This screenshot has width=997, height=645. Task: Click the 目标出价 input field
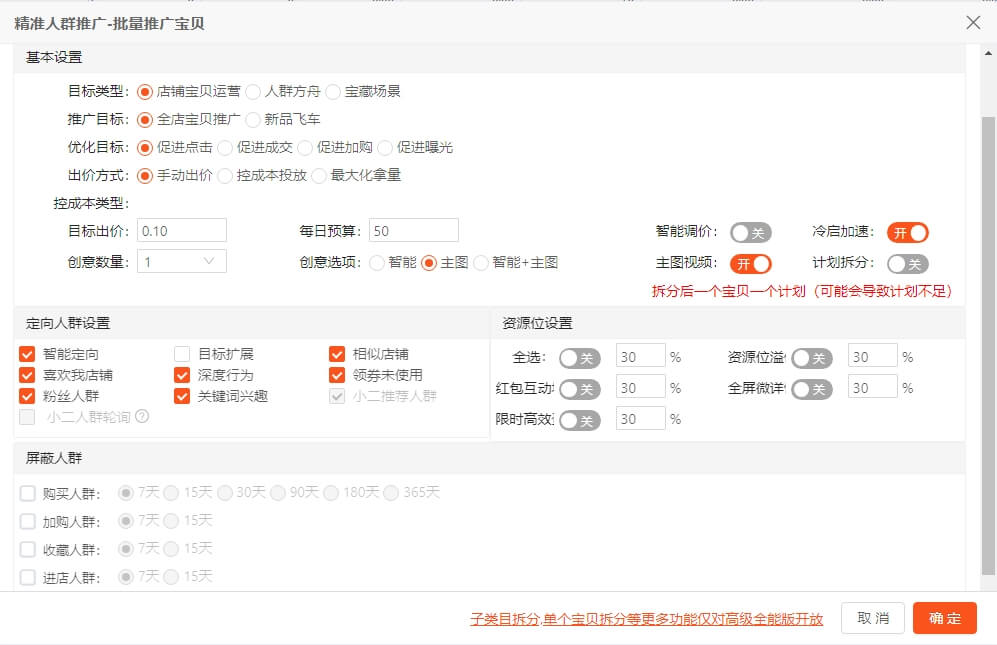point(182,230)
